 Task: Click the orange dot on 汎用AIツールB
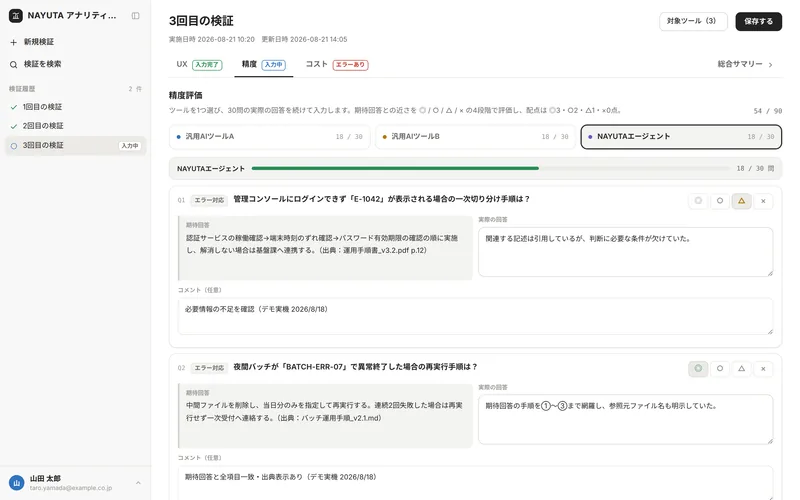point(385,137)
